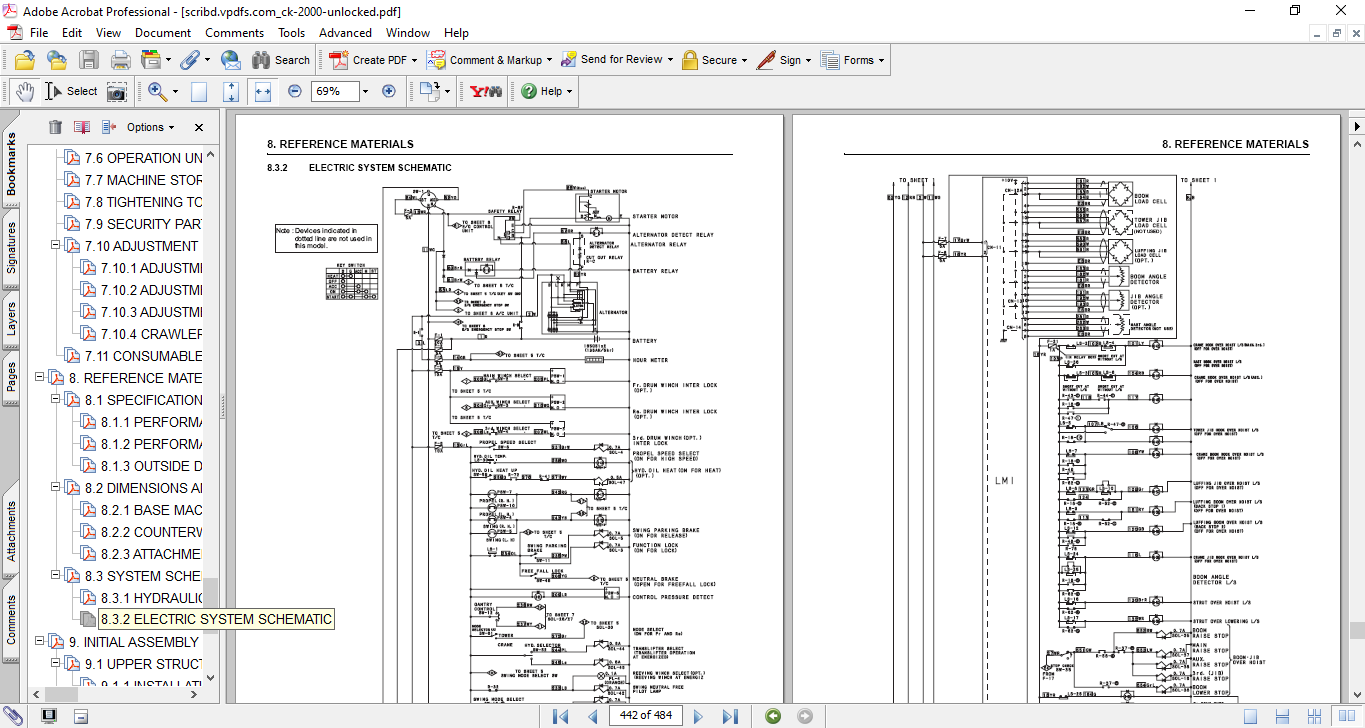Open the zoom percentage dropdown

364,91
